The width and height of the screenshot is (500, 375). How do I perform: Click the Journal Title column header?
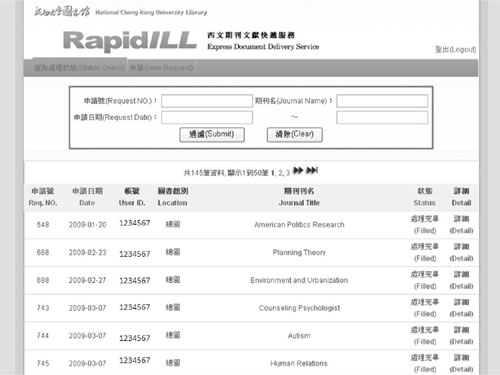click(x=299, y=197)
